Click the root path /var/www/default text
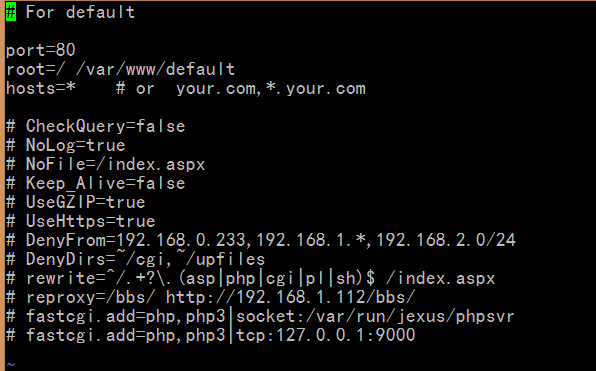 click(x=155, y=69)
